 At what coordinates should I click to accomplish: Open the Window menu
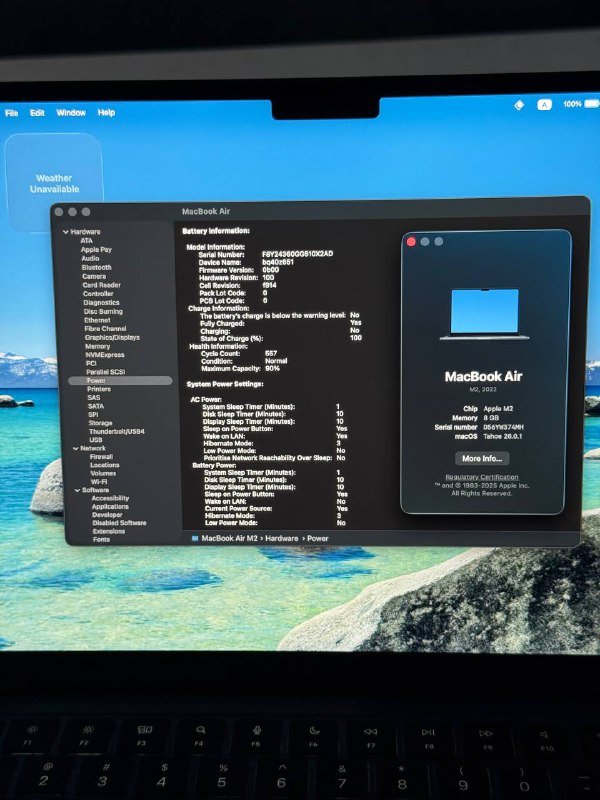point(71,112)
